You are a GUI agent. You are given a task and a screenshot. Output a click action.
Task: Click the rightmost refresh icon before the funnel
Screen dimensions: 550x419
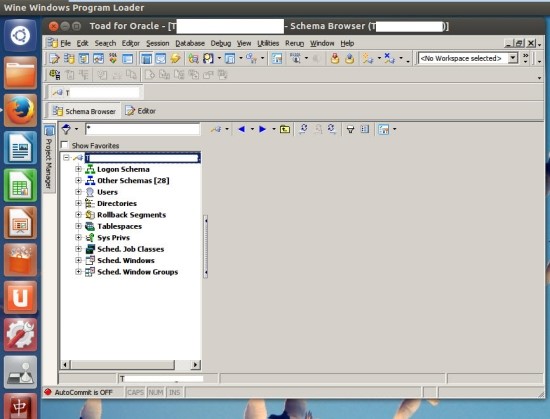[331, 129]
